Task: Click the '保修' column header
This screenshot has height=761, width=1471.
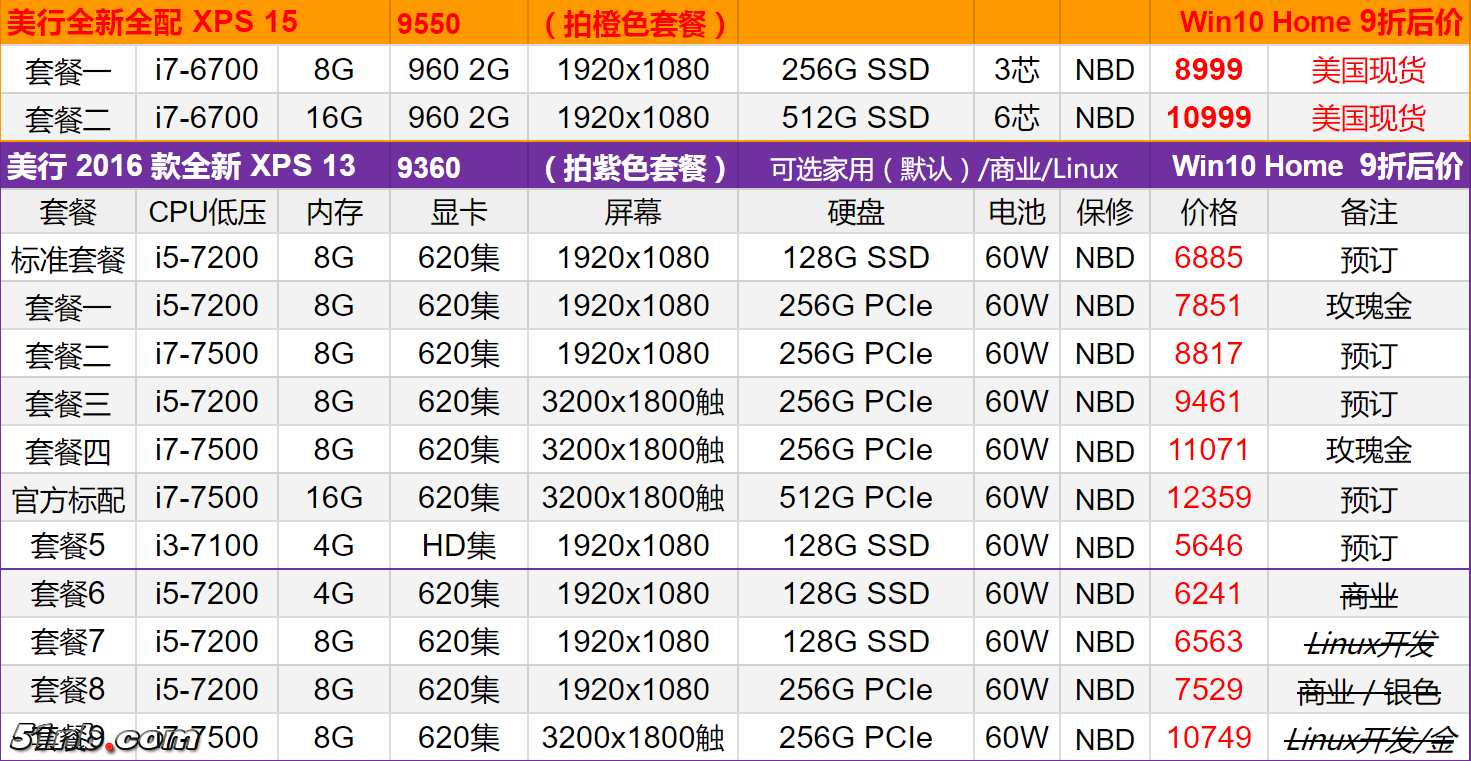Action: click(1105, 212)
